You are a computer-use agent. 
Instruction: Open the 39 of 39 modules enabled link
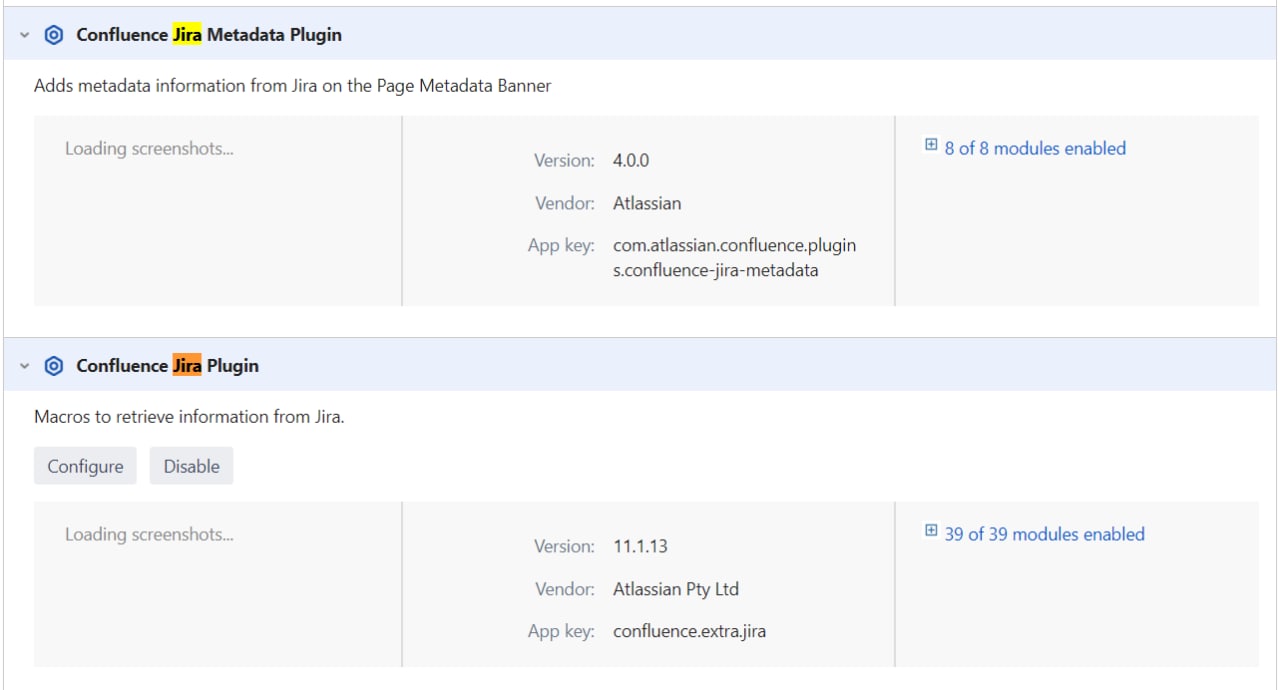pyautogui.click(x=1044, y=534)
